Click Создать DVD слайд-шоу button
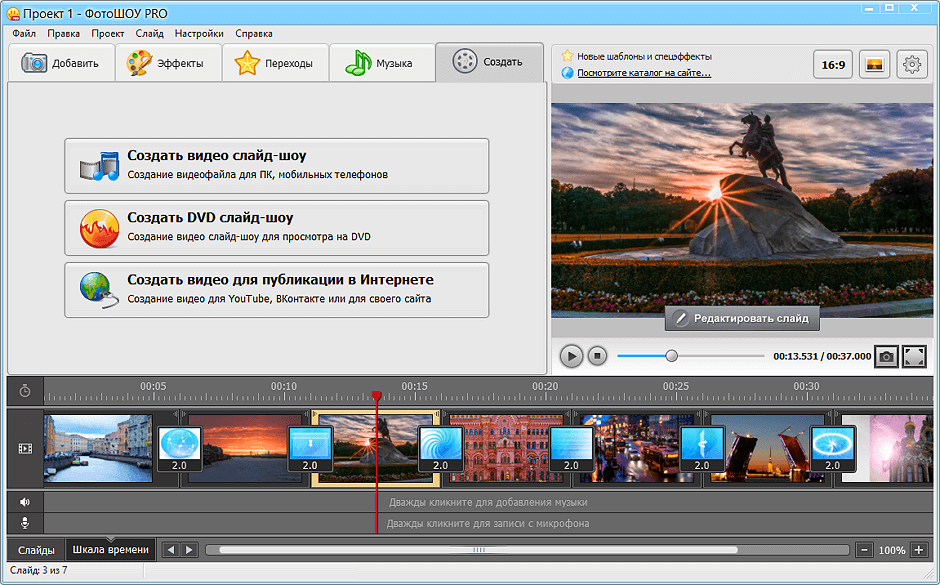 tap(277, 227)
